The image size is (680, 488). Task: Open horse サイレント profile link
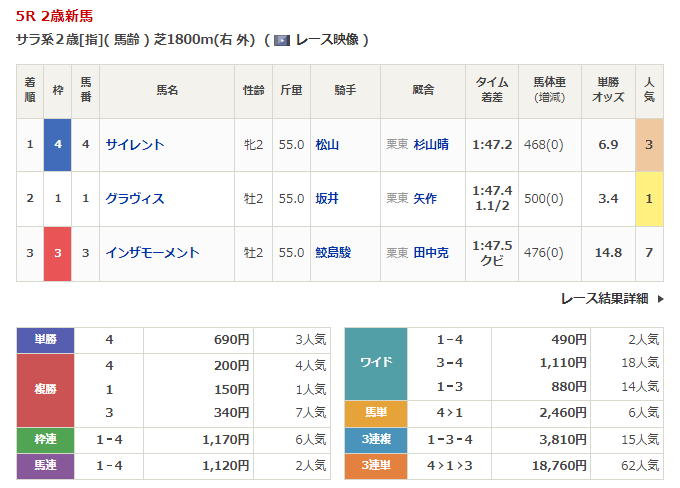coord(135,145)
